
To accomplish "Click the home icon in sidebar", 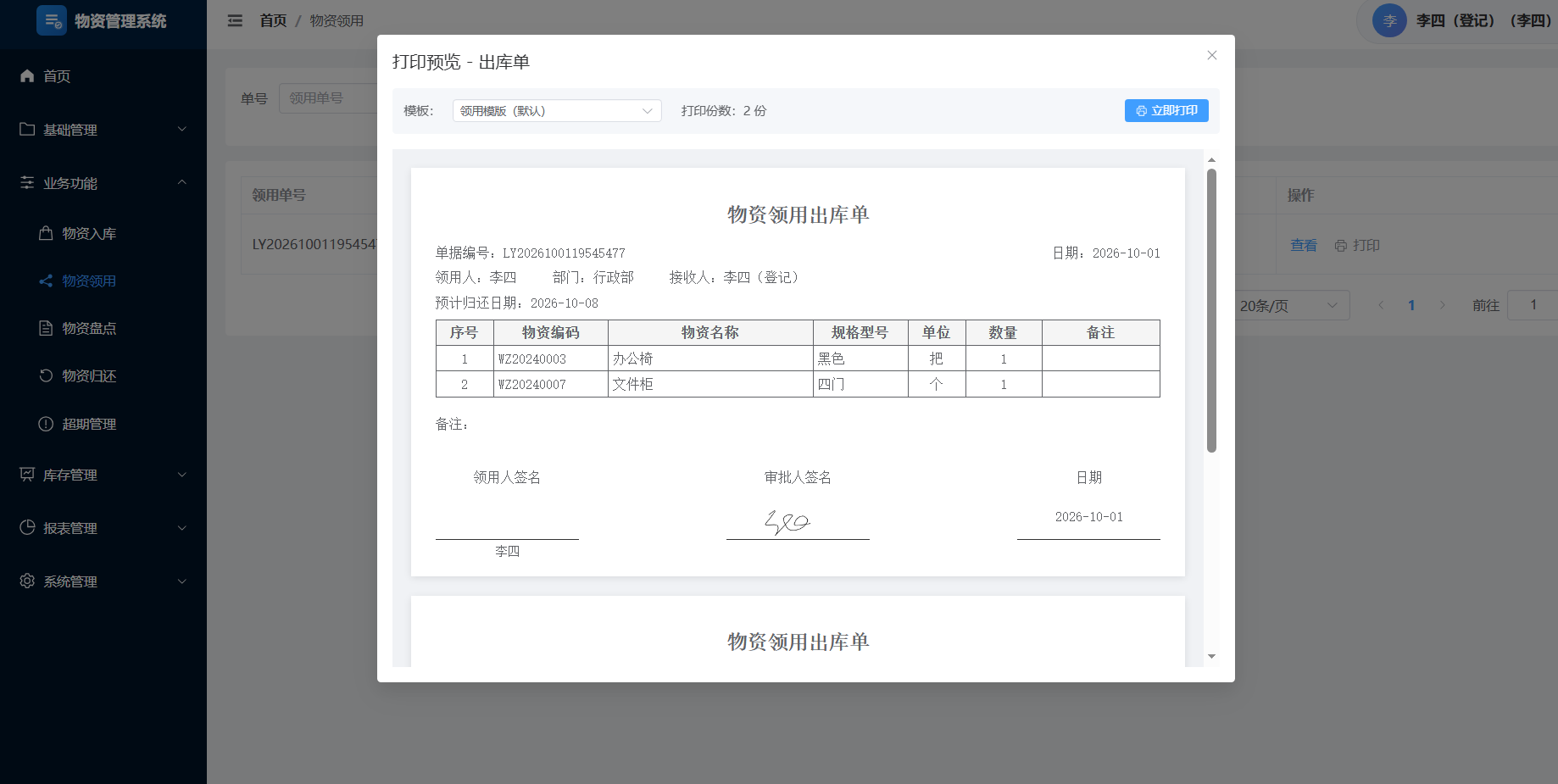I will (x=27, y=75).
